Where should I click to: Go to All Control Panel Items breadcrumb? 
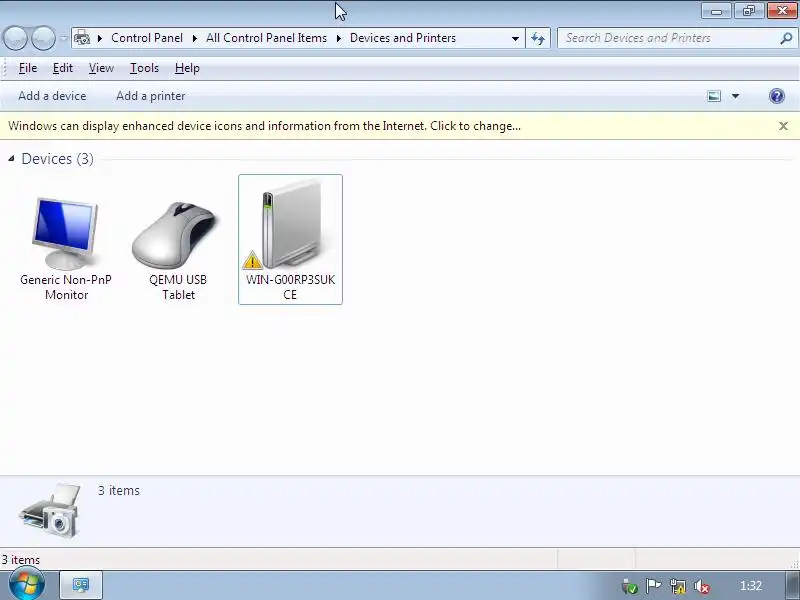pyautogui.click(x=266, y=38)
